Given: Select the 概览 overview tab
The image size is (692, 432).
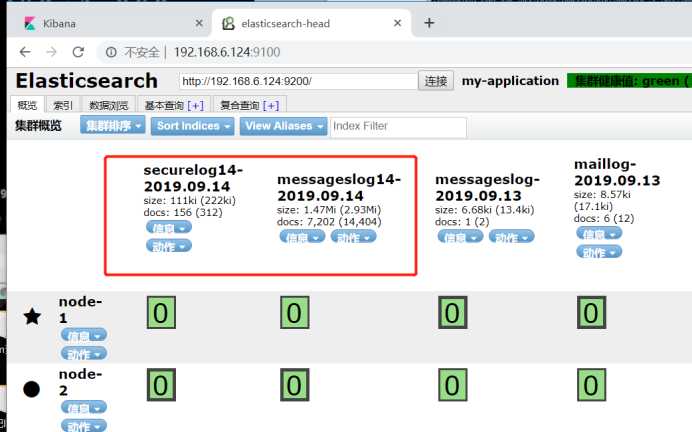Looking at the screenshot, I should click(x=27, y=105).
